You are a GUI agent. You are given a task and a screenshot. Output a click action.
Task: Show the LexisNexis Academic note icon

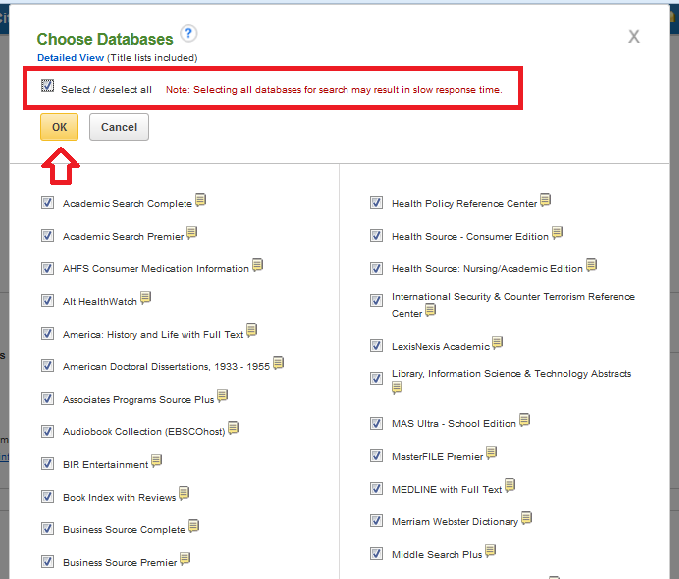click(498, 343)
